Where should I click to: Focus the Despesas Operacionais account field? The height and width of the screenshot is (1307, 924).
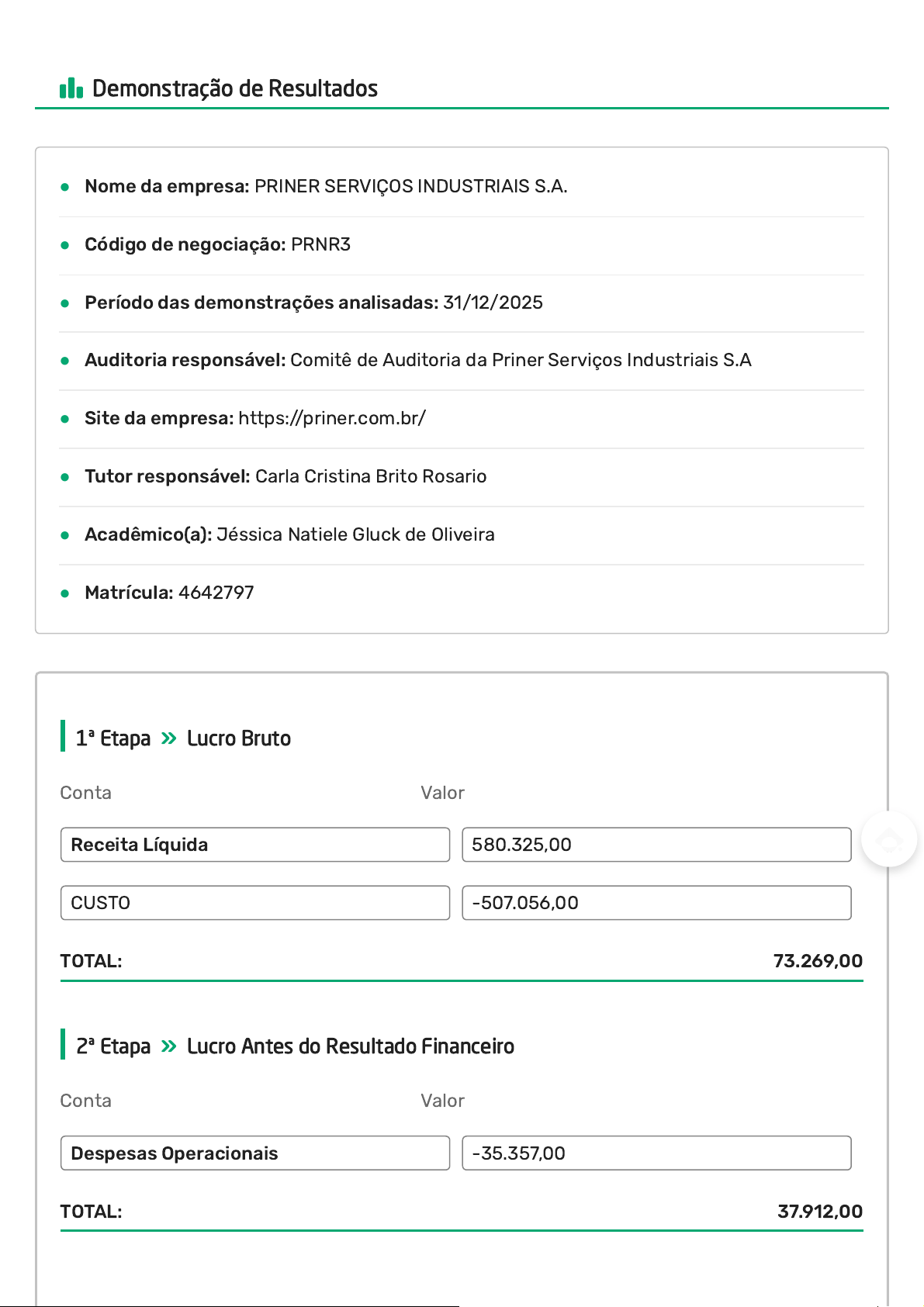(254, 1153)
